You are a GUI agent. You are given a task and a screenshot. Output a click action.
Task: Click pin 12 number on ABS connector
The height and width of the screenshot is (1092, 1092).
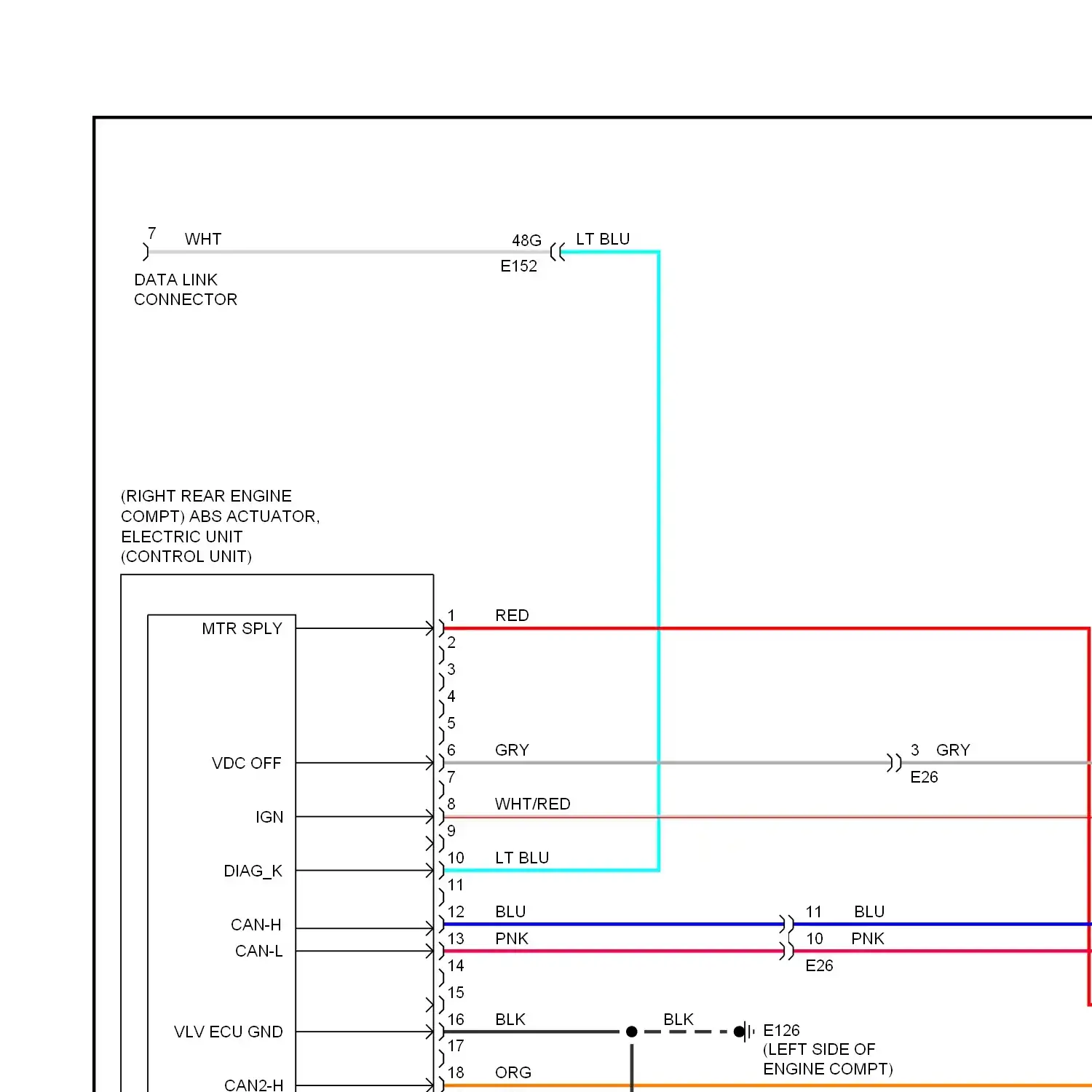point(456,912)
